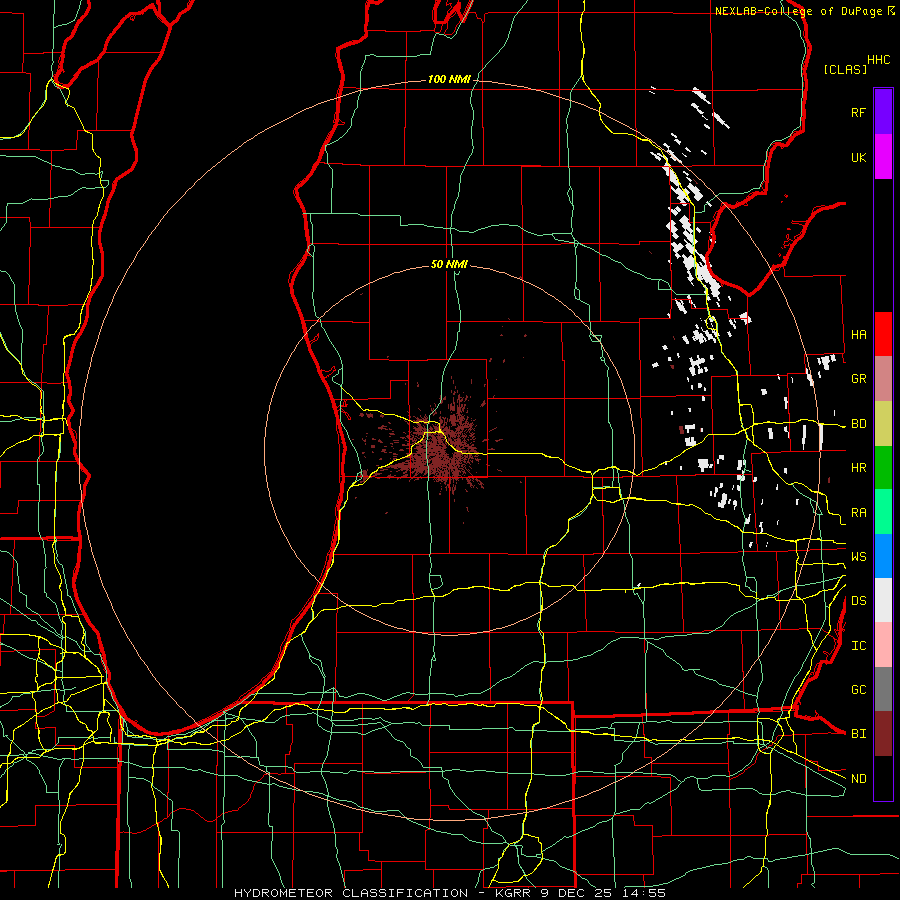Click the DS legend label
900x900 pixels.
pyautogui.click(x=858, y=600)
